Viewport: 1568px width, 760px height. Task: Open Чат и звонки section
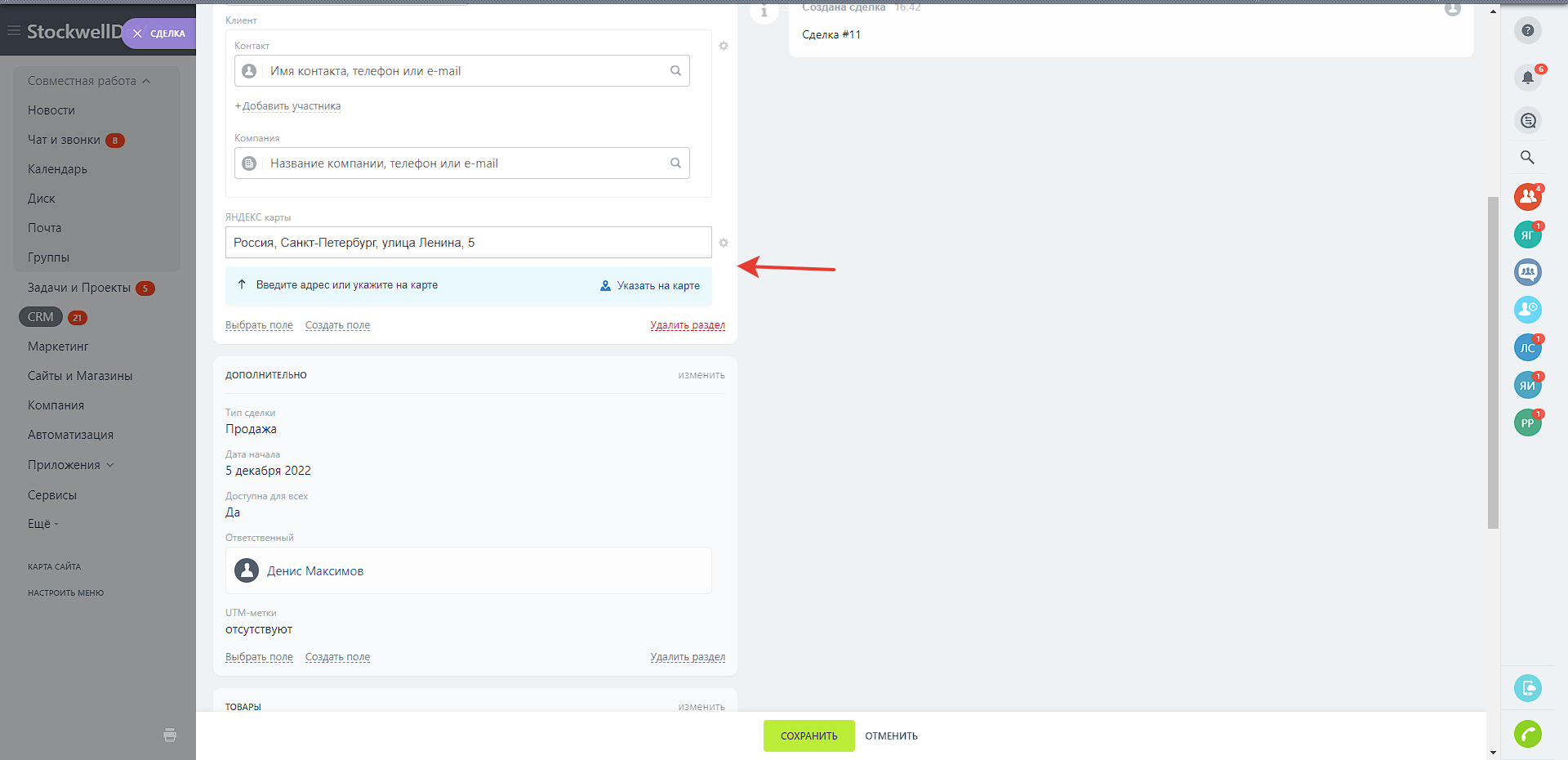pyautogui.click(x=64, y=140)
